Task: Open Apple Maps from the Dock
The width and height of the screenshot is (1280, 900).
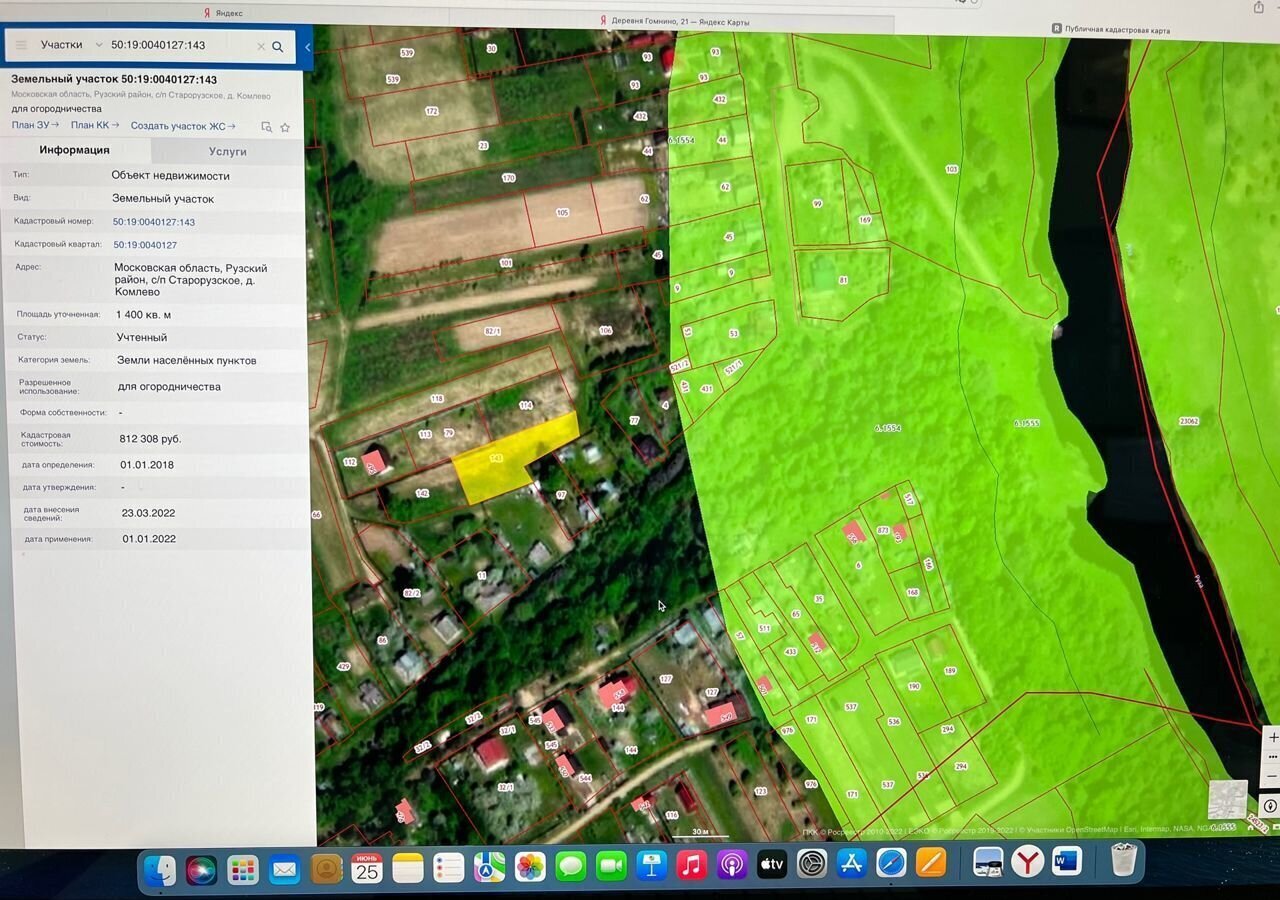Action: click(489, 867)
